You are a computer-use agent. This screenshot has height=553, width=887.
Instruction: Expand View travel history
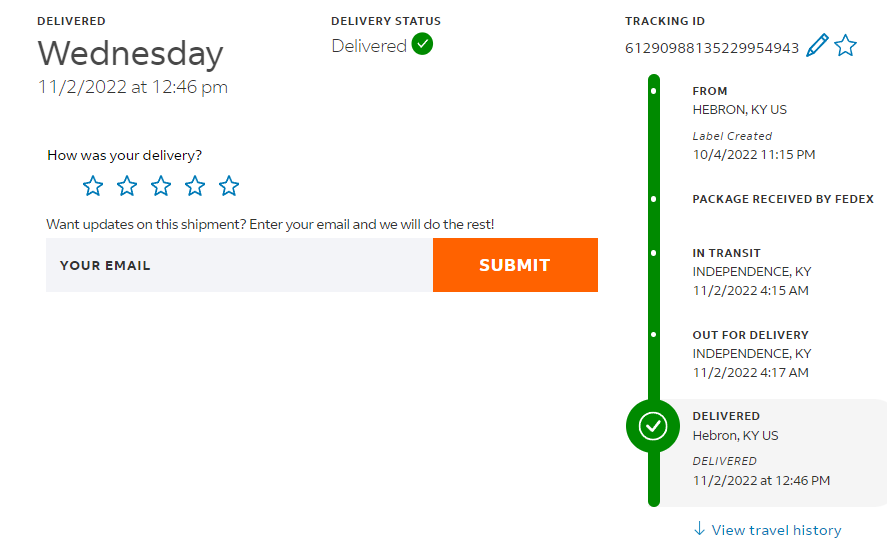[776, 530]
